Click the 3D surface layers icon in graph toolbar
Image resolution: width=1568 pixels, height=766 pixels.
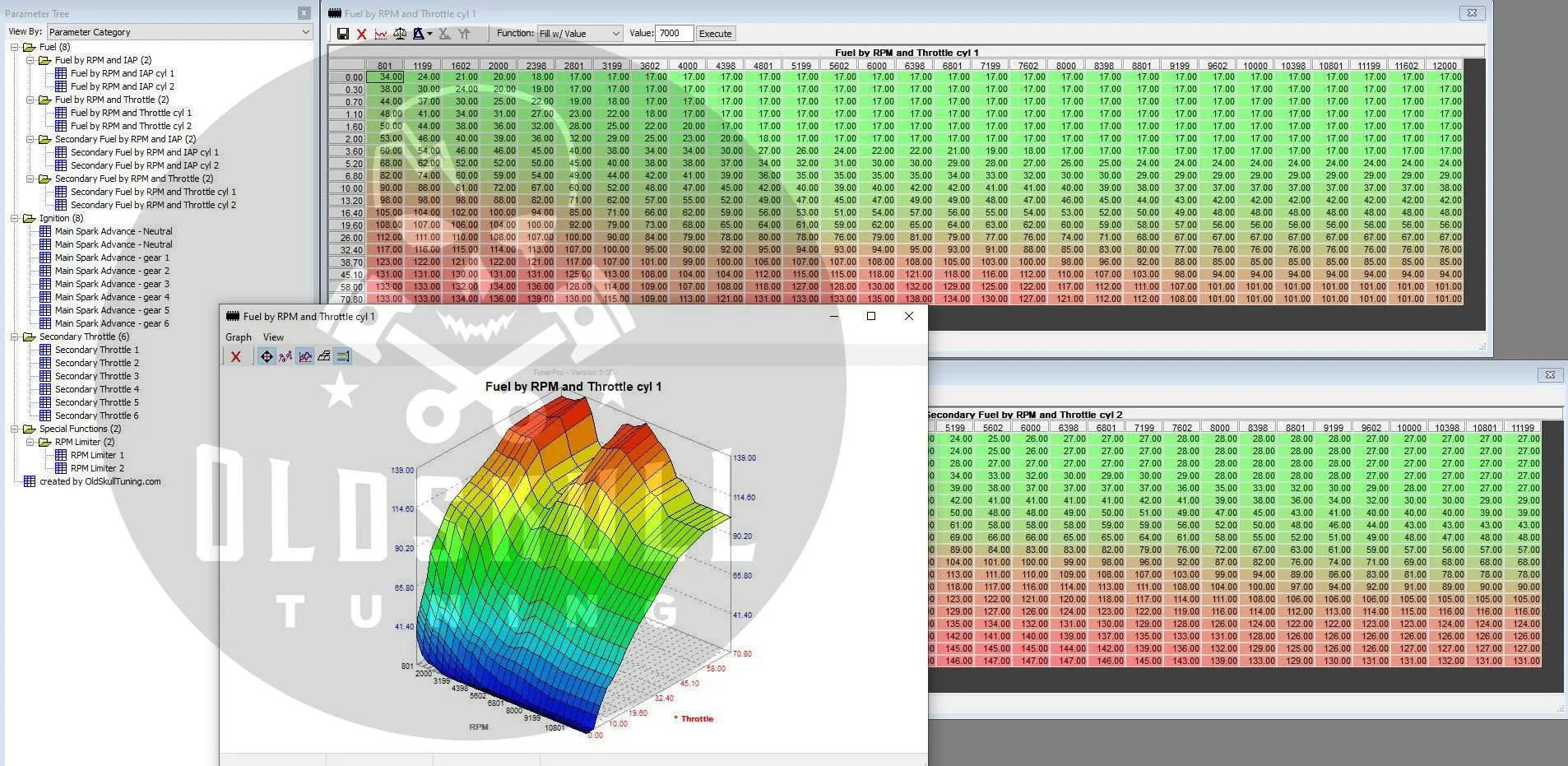pos(324,356)
